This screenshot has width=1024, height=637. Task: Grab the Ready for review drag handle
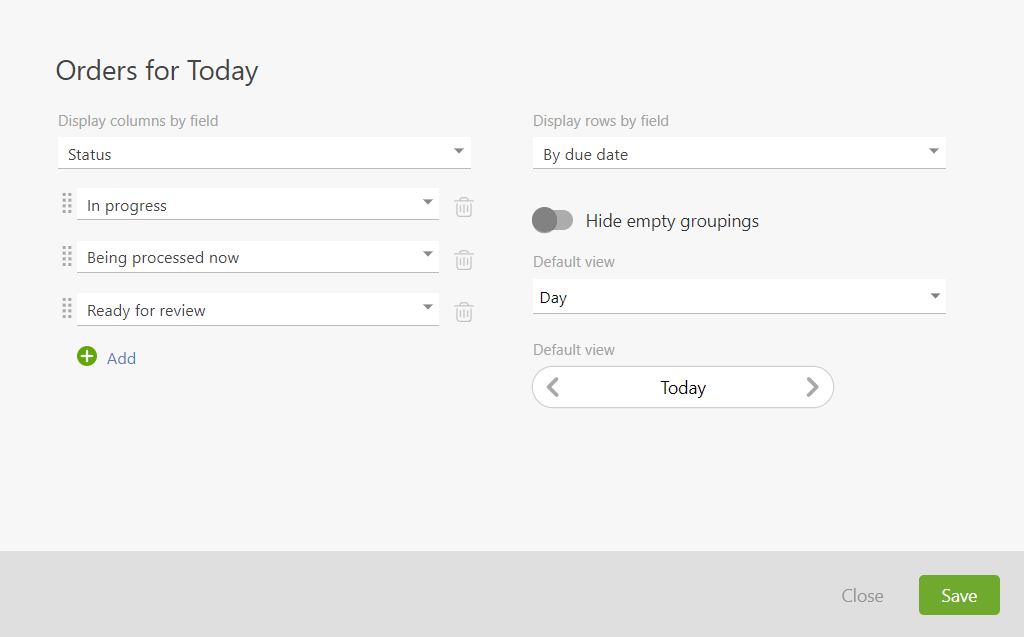click(67, 308)
